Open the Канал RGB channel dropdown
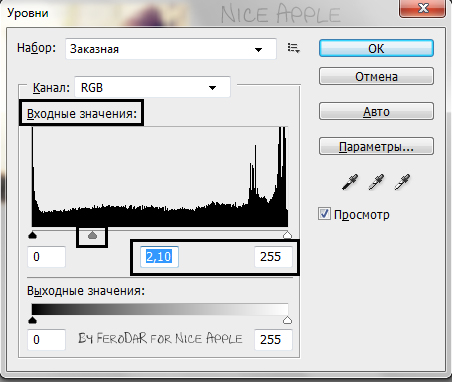The height and width of the screenshot is (382, 452). (152, 87)
